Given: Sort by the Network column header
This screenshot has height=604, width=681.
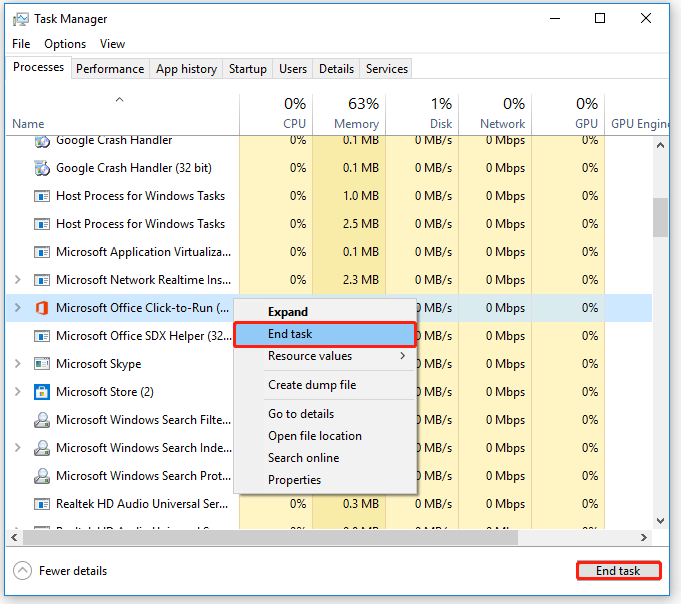Looking at the screenshot, I should [495, 114].
